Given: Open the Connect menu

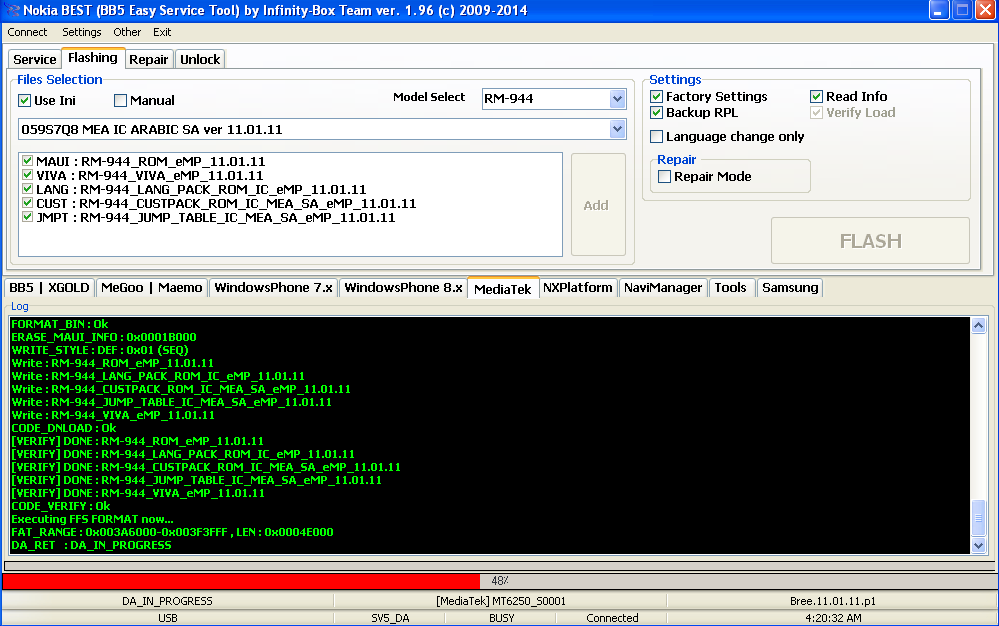Looking at the screenshot, I should (27, 32).
